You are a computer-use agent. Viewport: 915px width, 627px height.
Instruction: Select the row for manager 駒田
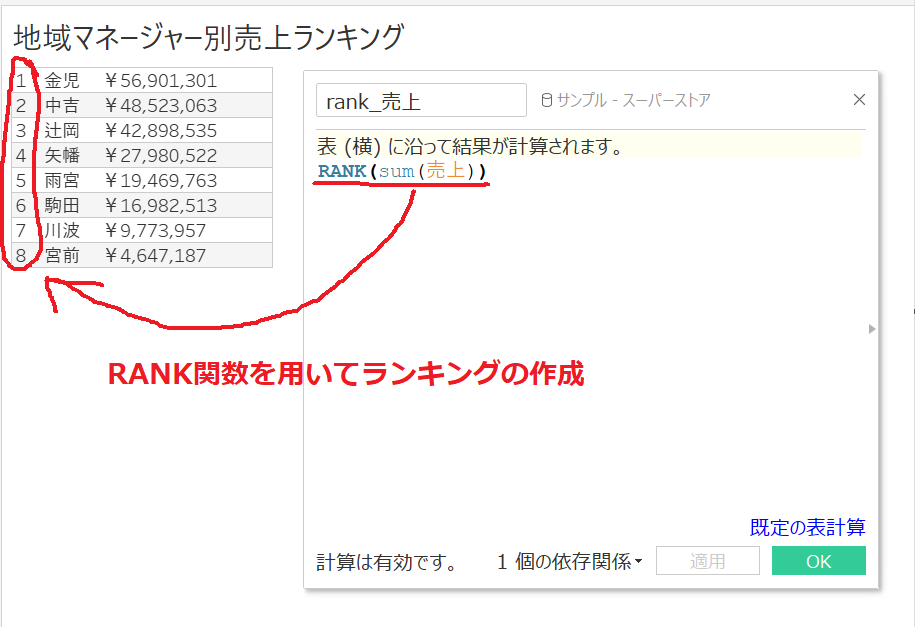142,205
